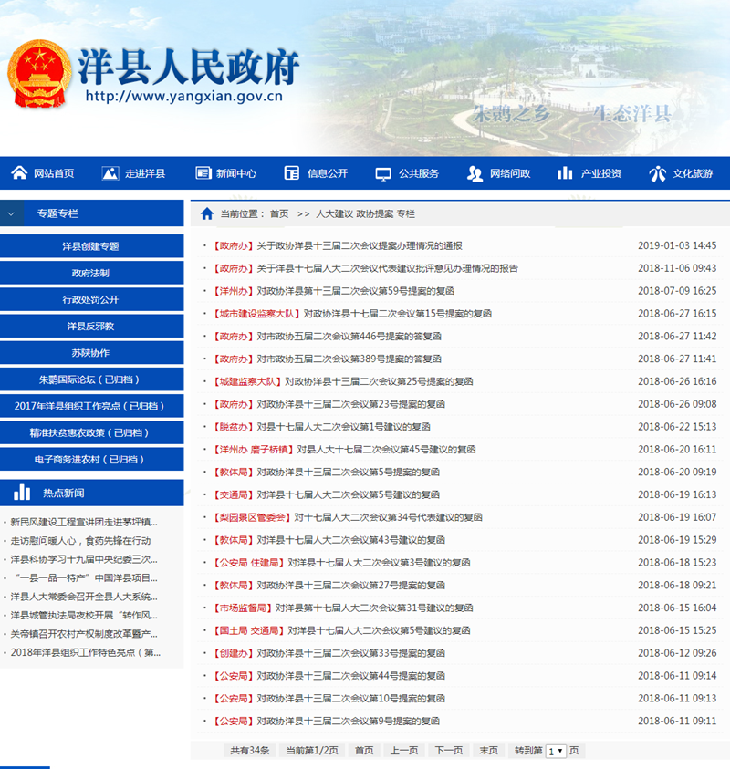Collapse the 专题专栏 sidebar chevron
730x769 pixels.
11,213
